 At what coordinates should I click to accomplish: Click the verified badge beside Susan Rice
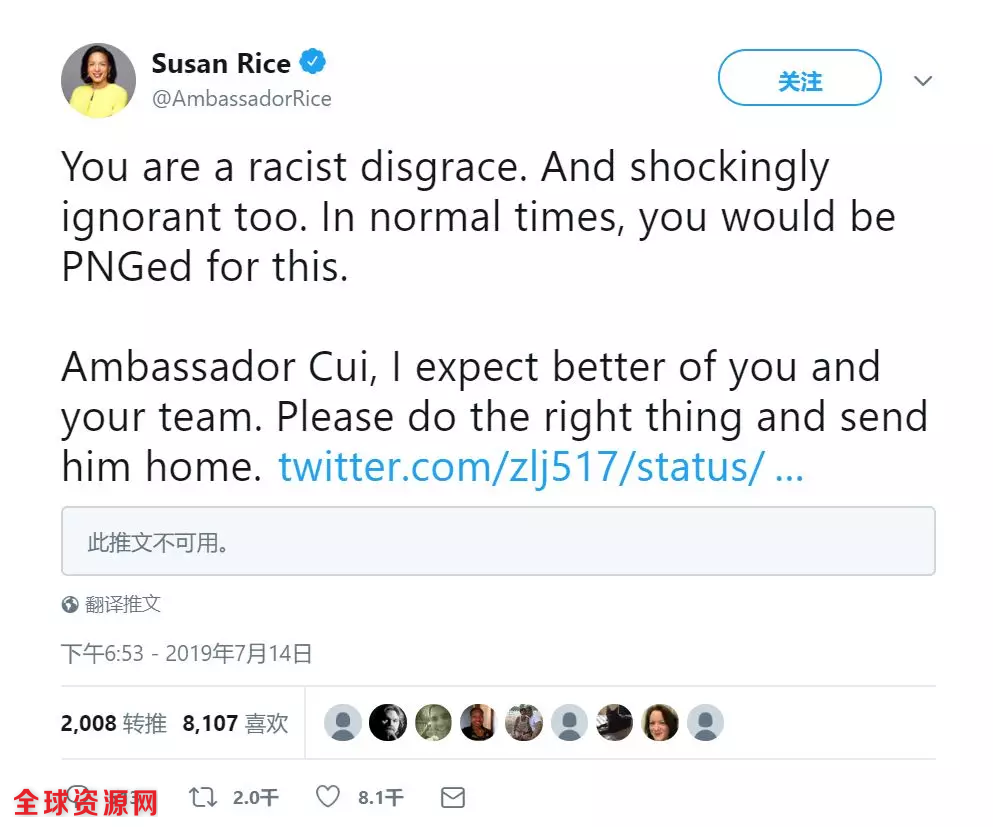coord(314,64)
